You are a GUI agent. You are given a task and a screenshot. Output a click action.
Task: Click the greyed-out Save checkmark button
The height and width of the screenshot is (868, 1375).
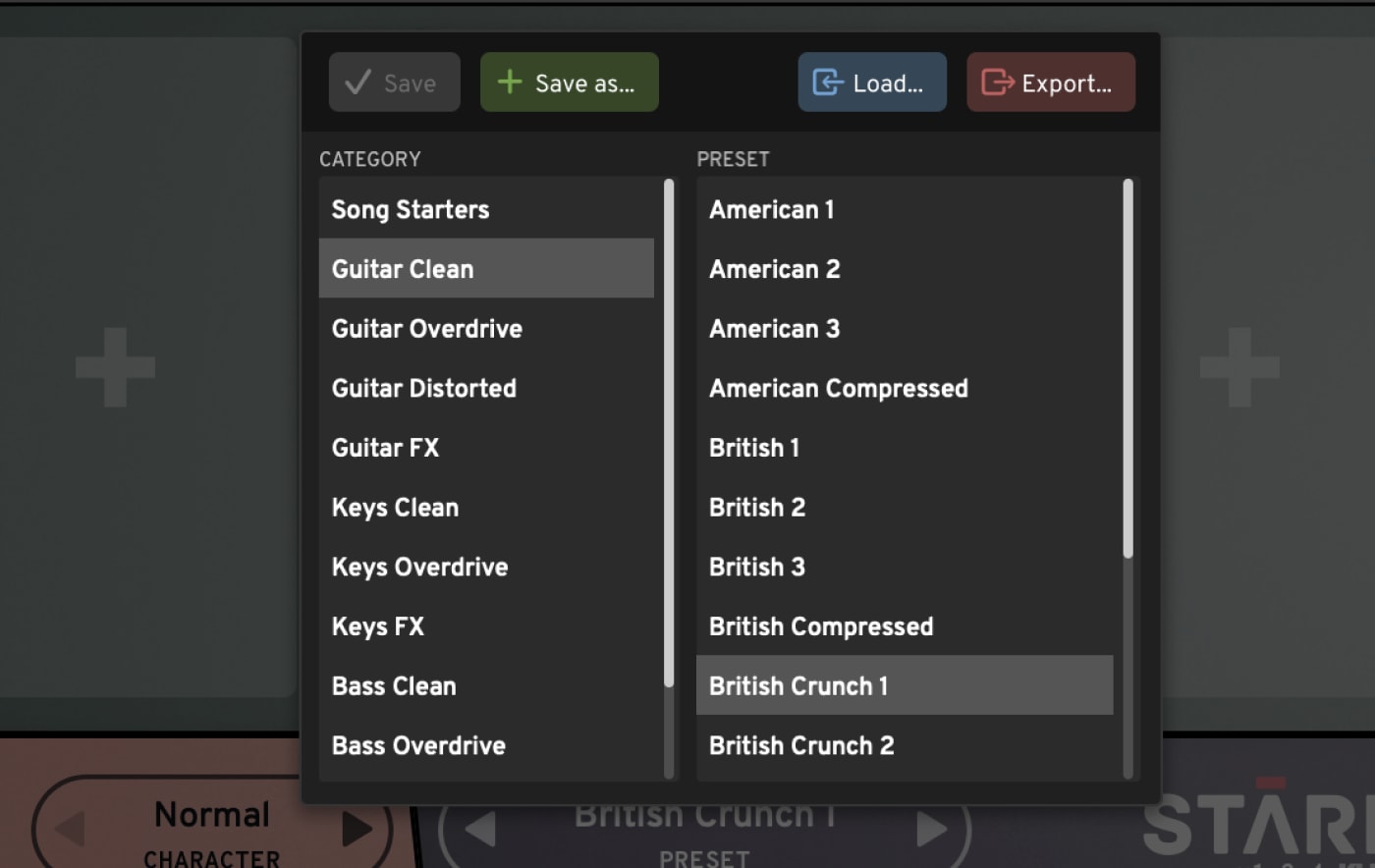pyautogui.click(x=394, y=82)
